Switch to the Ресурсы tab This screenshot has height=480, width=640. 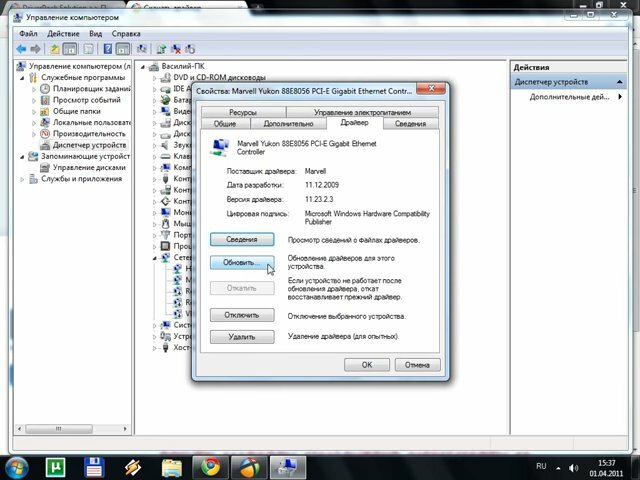click(243, 112)
